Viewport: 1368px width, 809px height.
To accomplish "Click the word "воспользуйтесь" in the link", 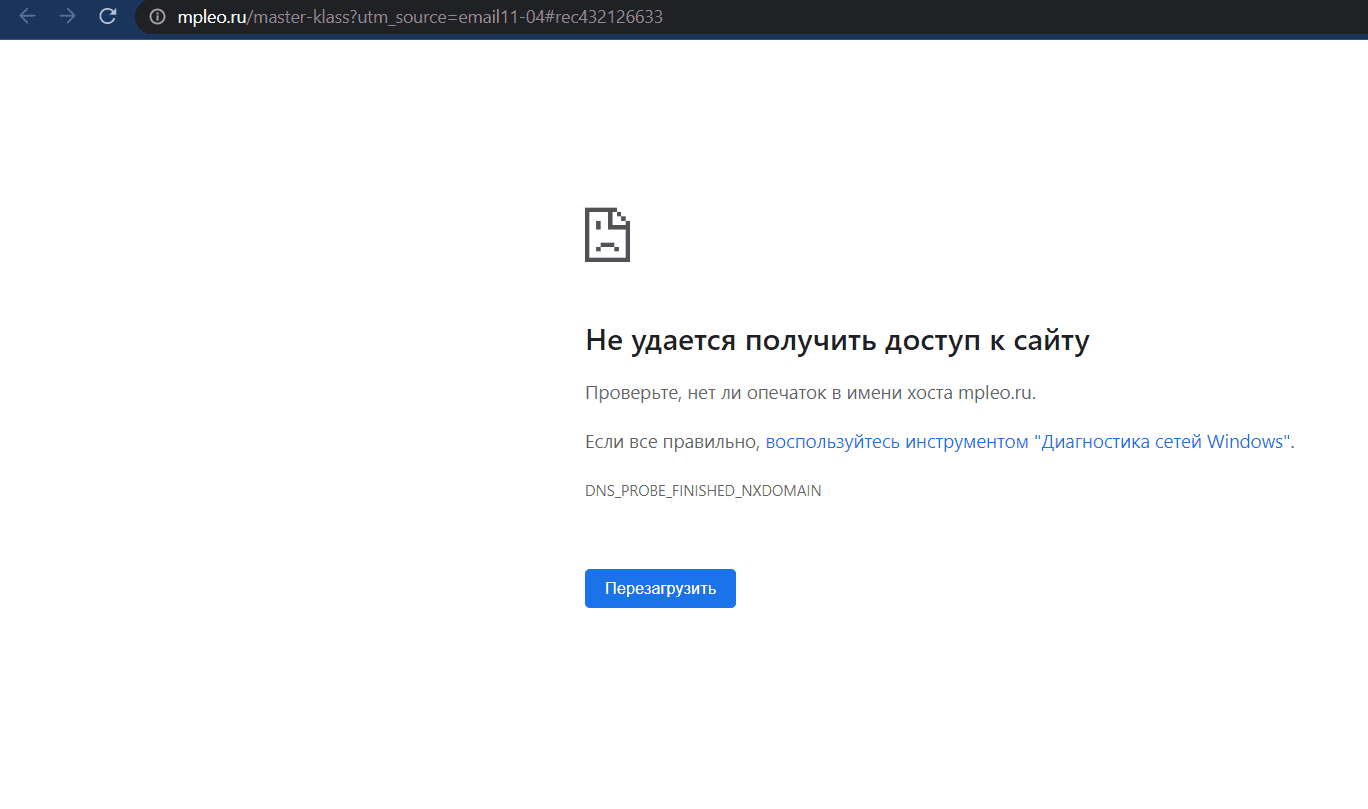I will (832, 442).
